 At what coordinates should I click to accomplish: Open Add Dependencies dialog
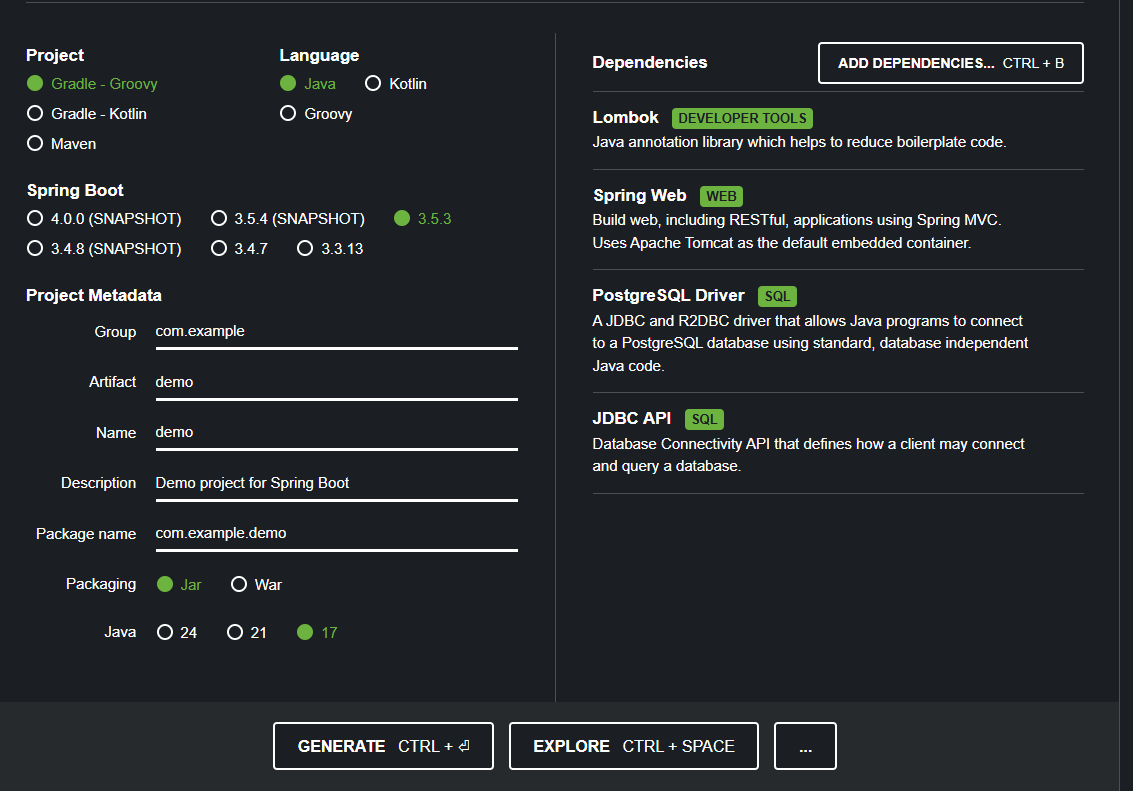point(951,63)
